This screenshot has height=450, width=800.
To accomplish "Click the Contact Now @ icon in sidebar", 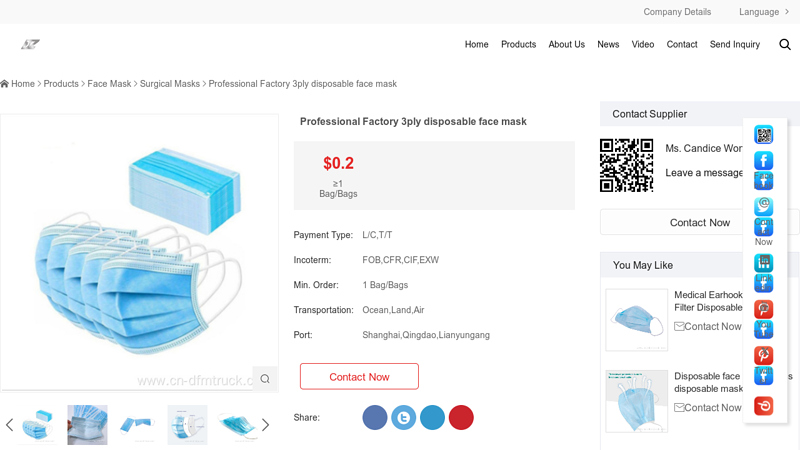I will [763, 206].
